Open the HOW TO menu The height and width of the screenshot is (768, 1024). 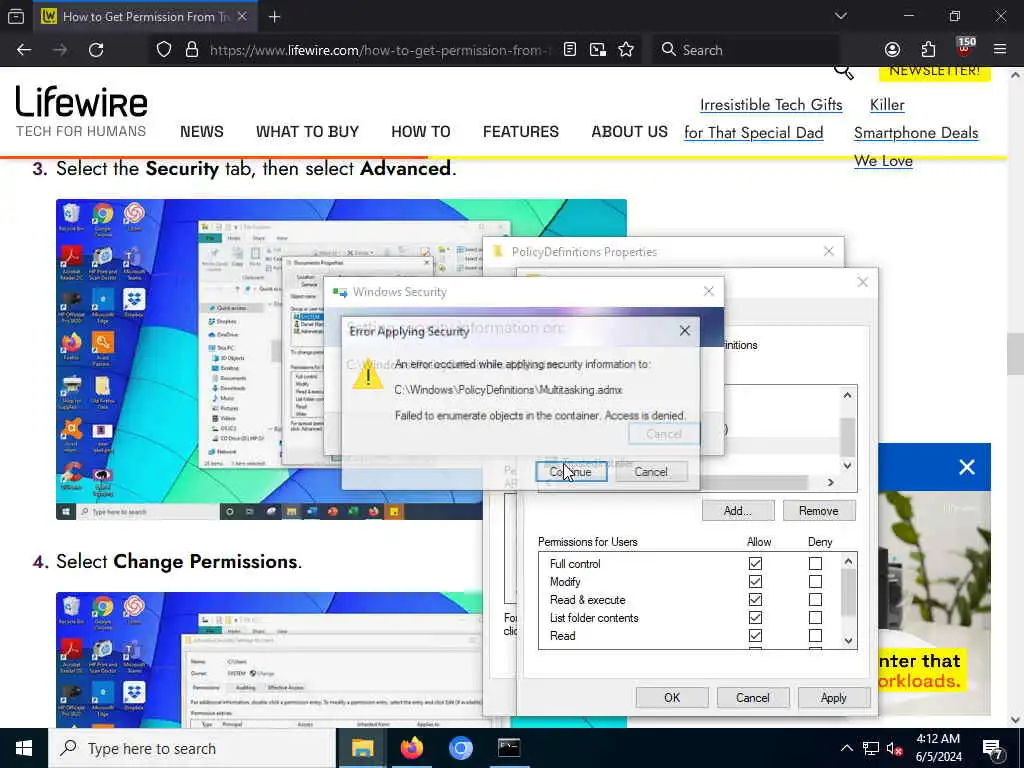tap(421, 132)
